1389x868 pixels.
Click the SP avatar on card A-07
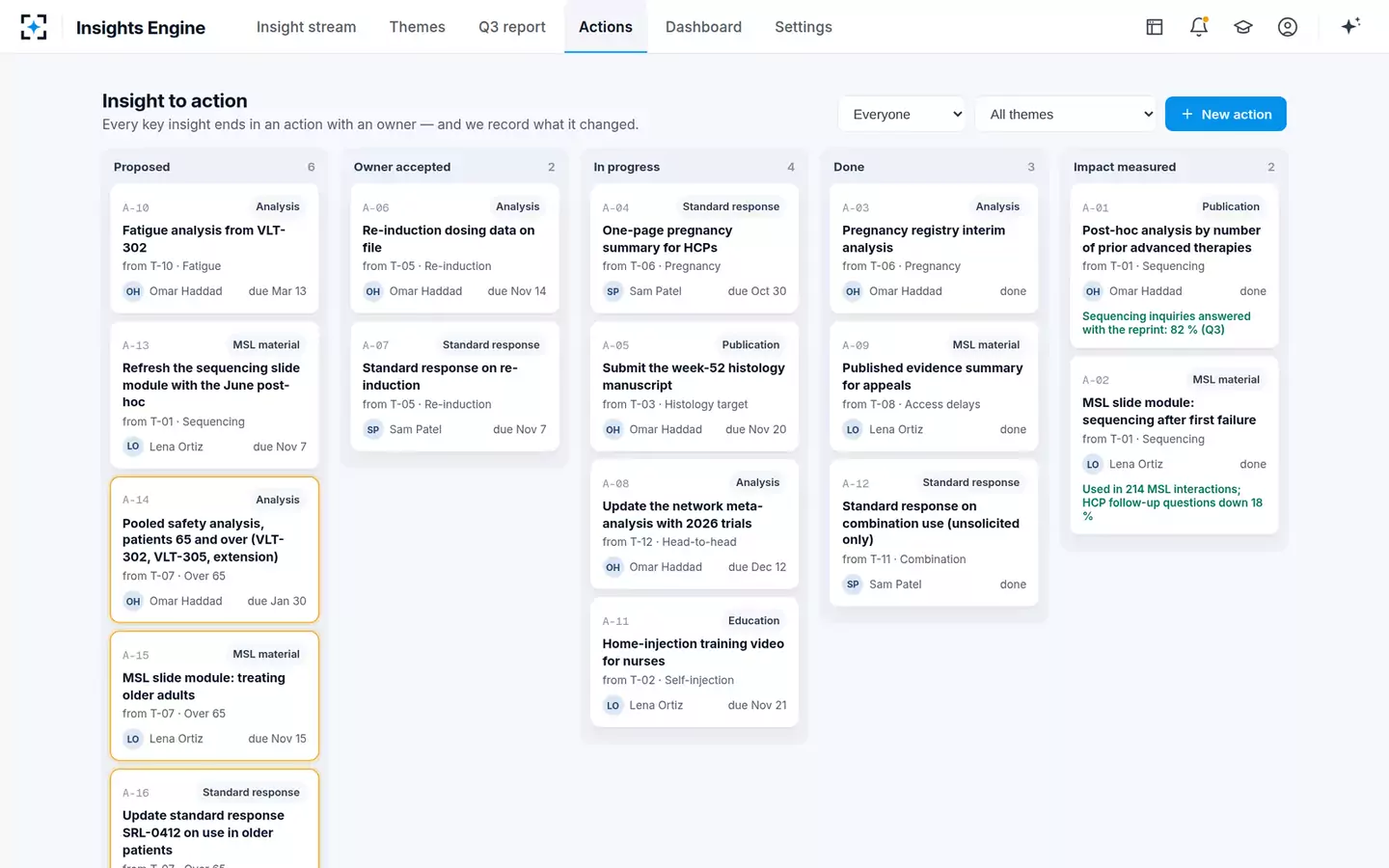pos(373,430)
